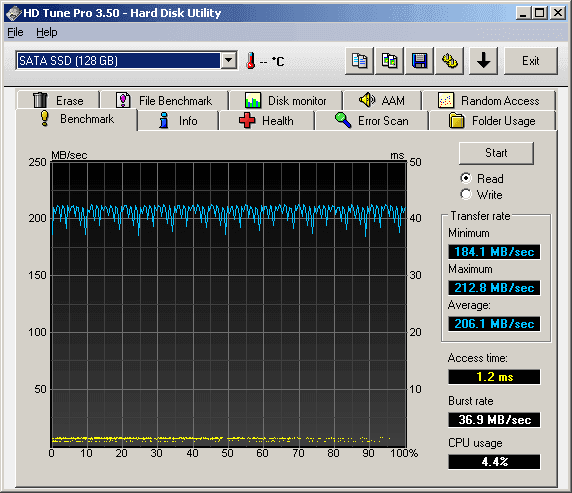Open the options gears icon
Screen dimensions: 572x493
[x=449, y=61]
